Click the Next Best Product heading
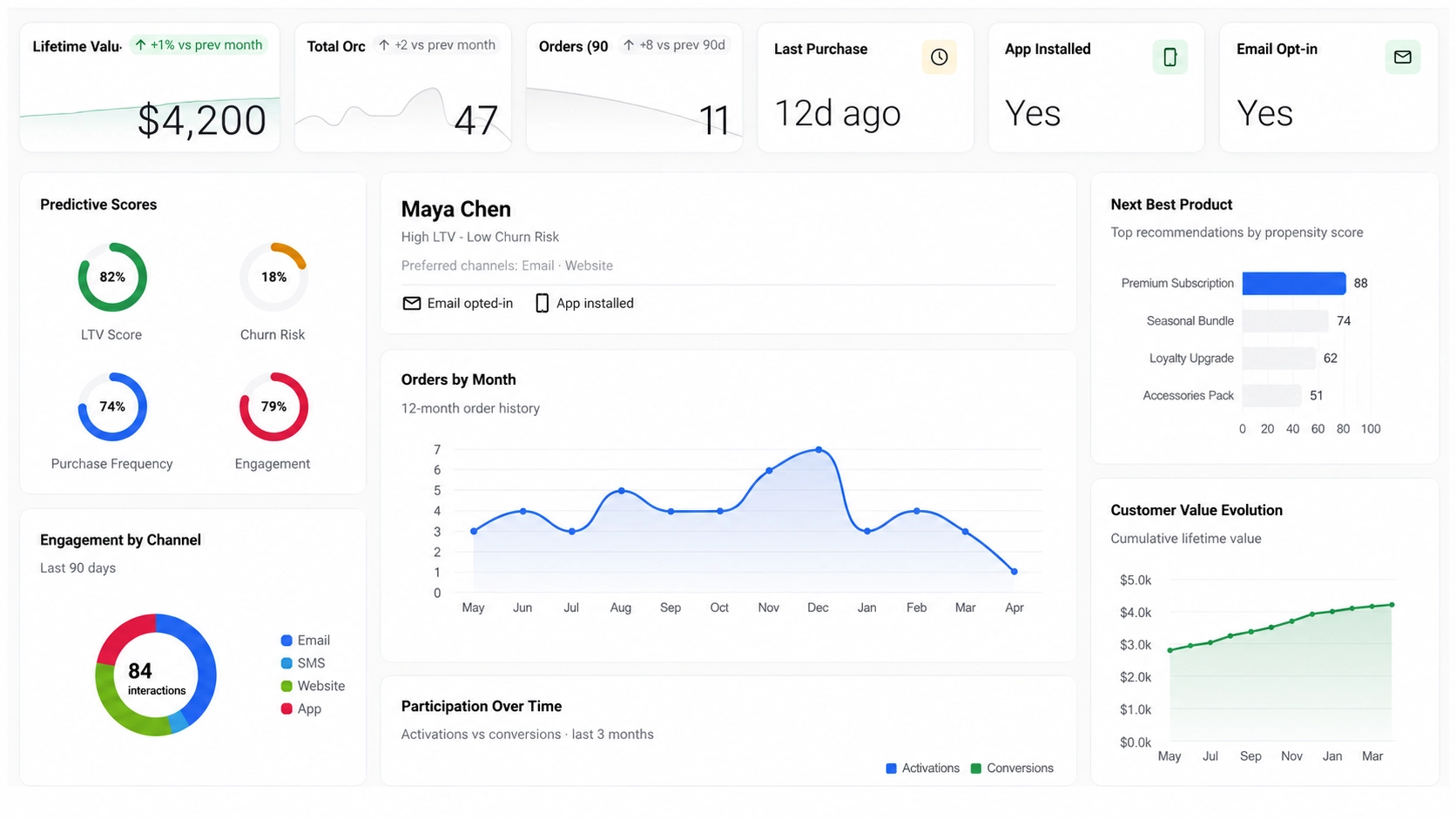 (x=1171, y=205)
